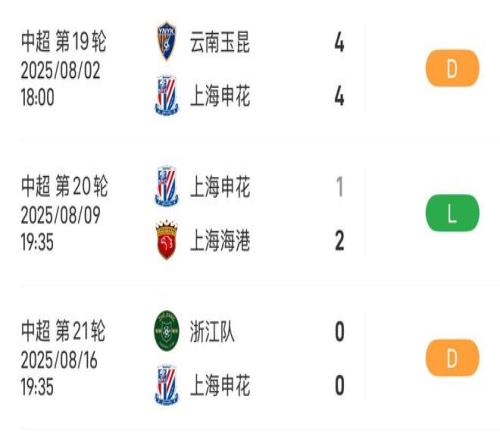
Task: Open 浙江队 team name
Action: pyautogui.click(x=212, y=332)
